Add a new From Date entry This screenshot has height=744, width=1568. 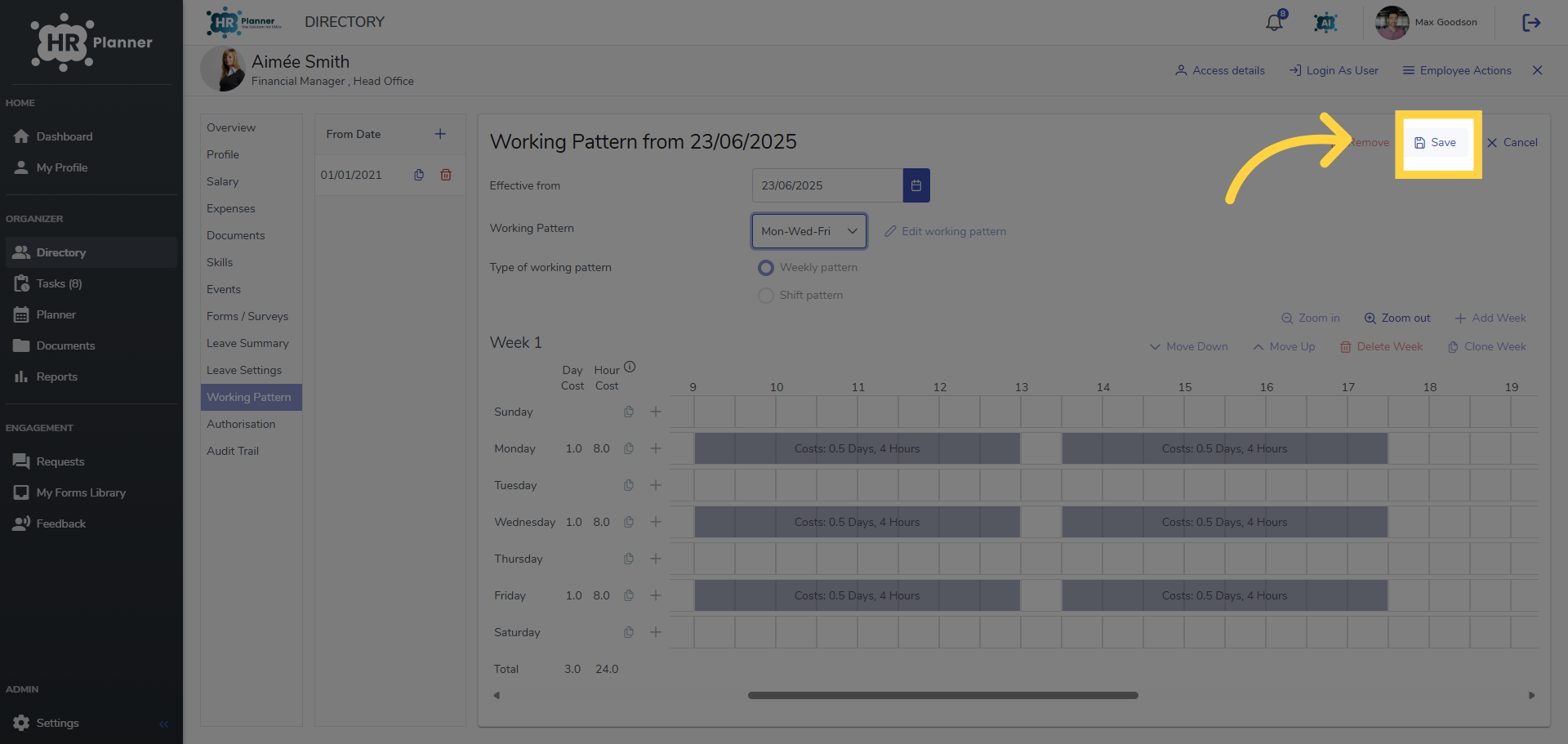pos(440,134)
